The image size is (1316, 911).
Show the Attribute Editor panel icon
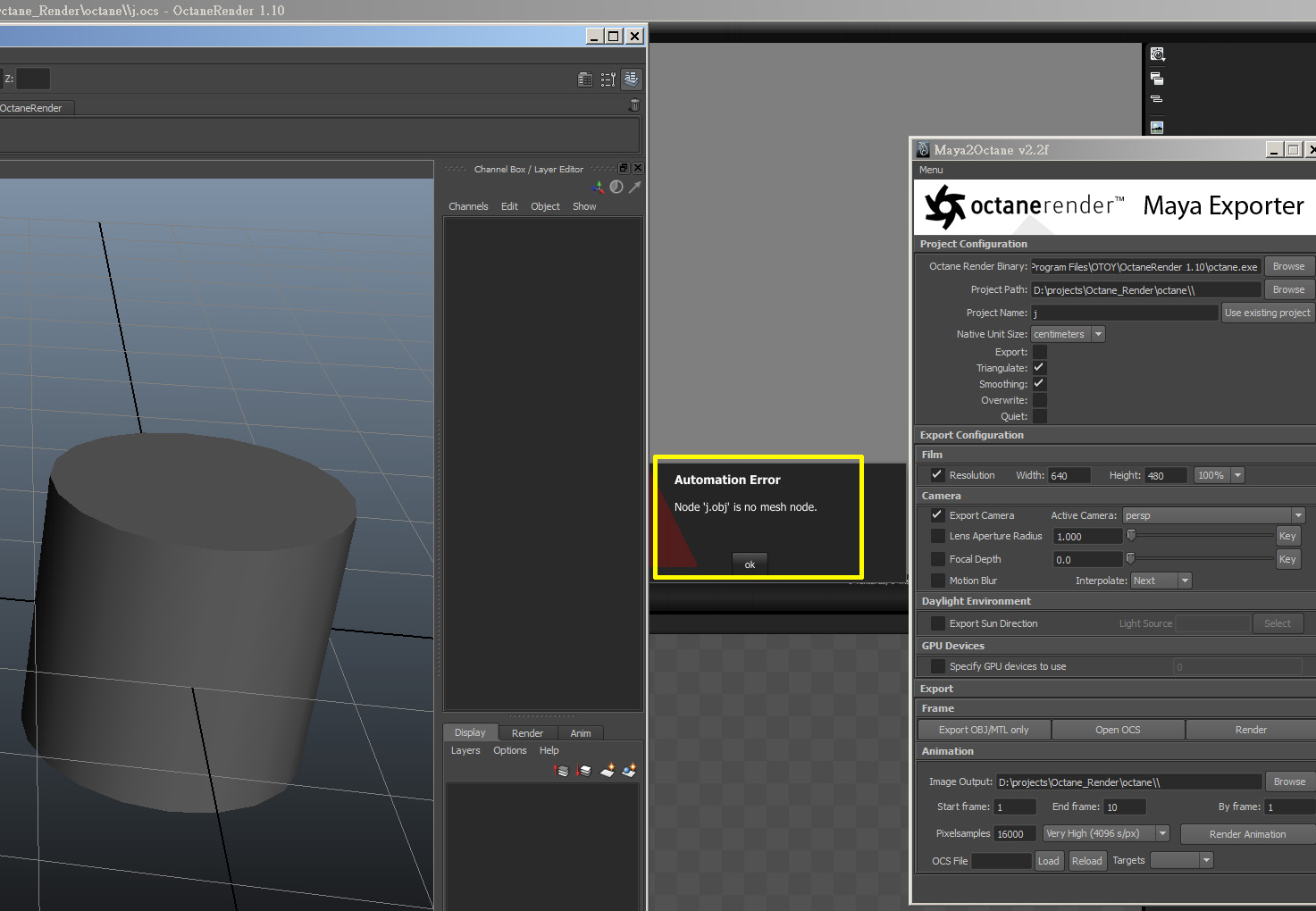tap(585, 79)
